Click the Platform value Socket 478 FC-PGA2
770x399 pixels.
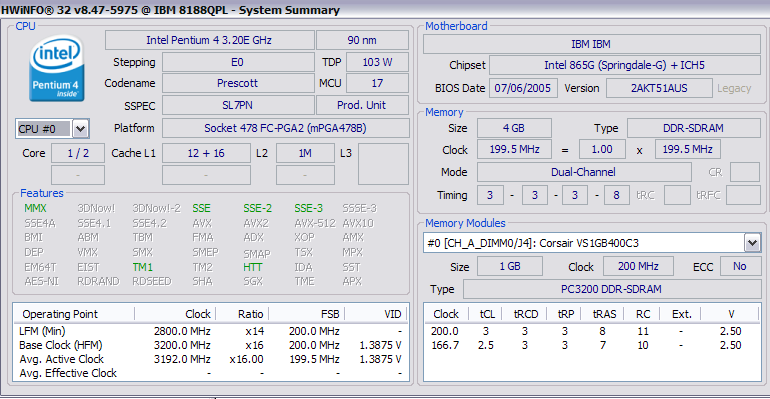pos(285,128)
